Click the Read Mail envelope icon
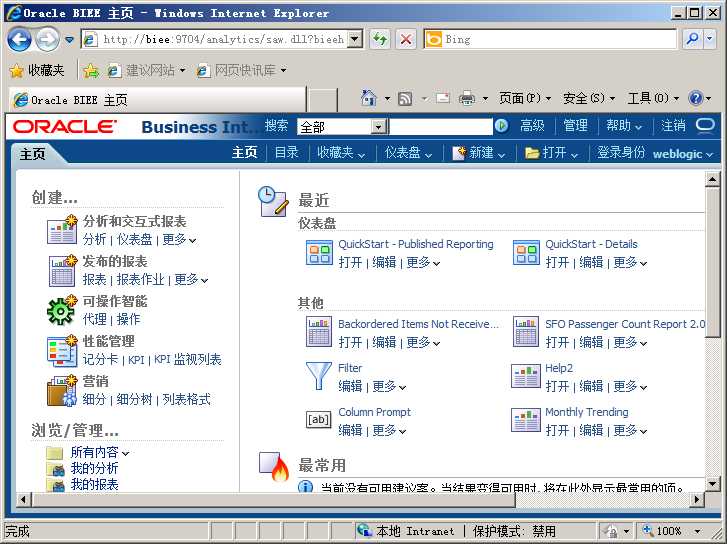Image resolution: width=727 pixels, height=544 pixels. click(443, 98)
